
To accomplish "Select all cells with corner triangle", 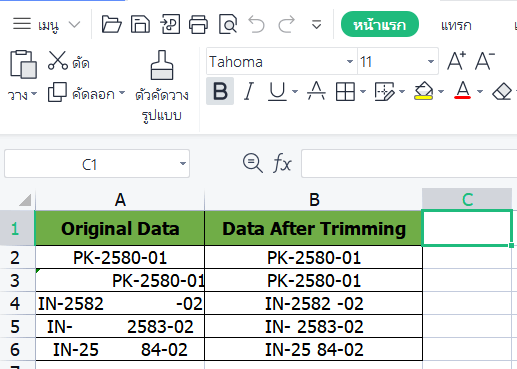I will [25, 200].
